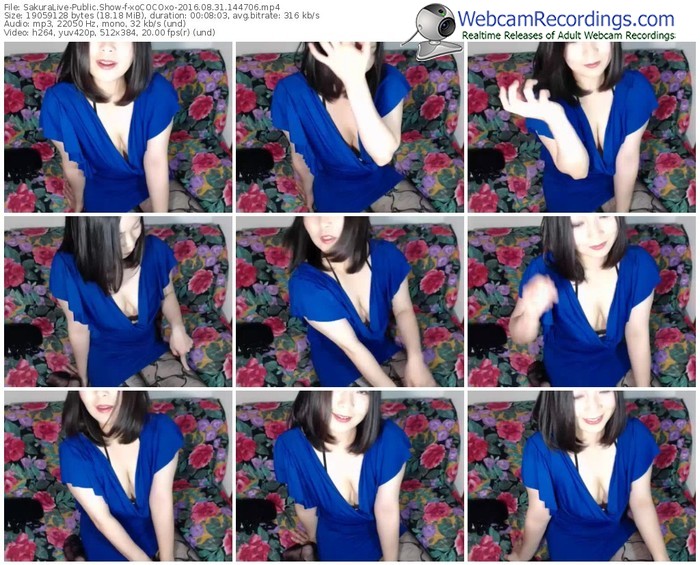Click the 'Realtime Releases of Adult Webcam Recordings' tagline
The height and width of the screenshot is (565, 700).
point(568,35)
